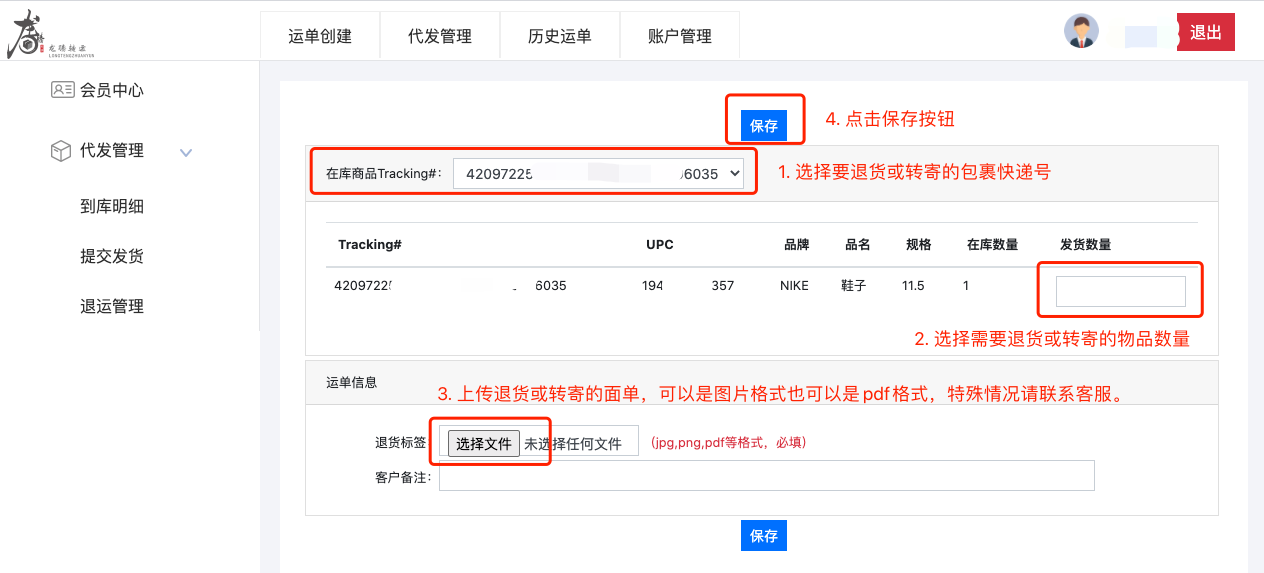Click 选择文件 to upload return label

[x=484, y=444]
